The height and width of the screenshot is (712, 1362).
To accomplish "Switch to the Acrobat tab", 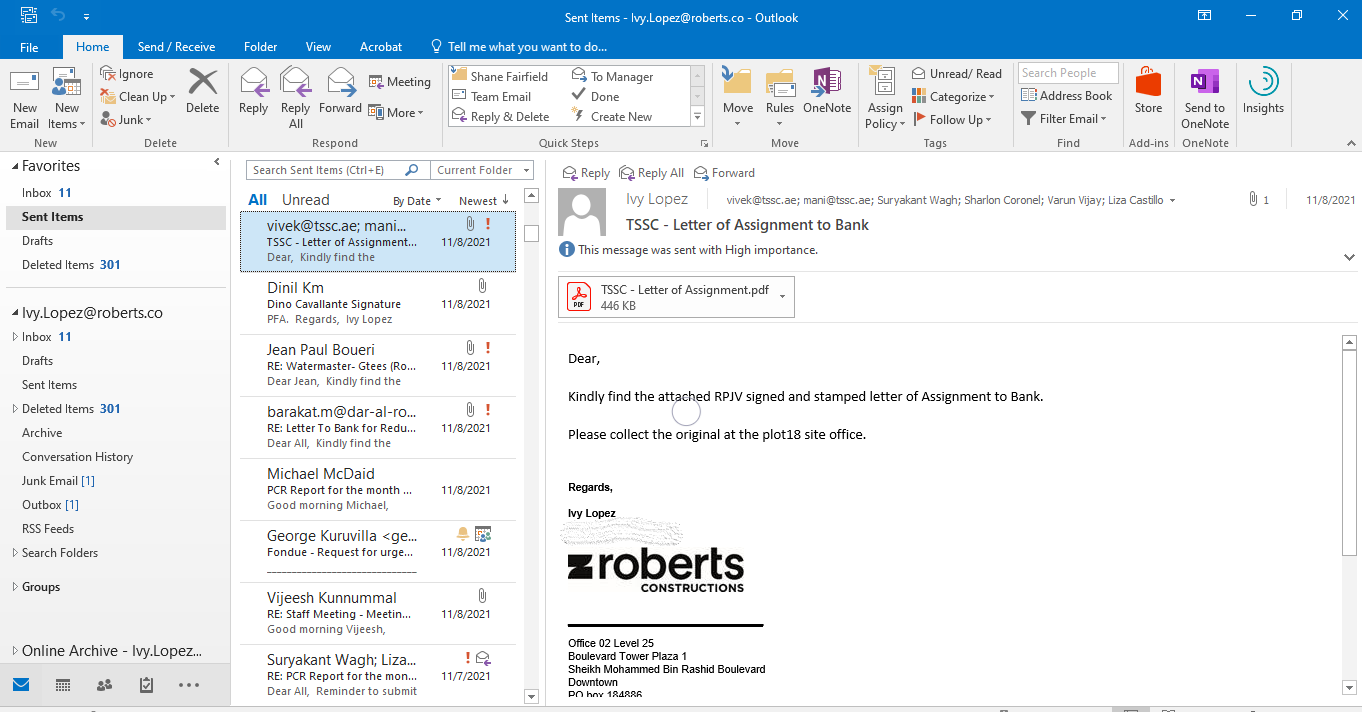I will click(381, 47).
